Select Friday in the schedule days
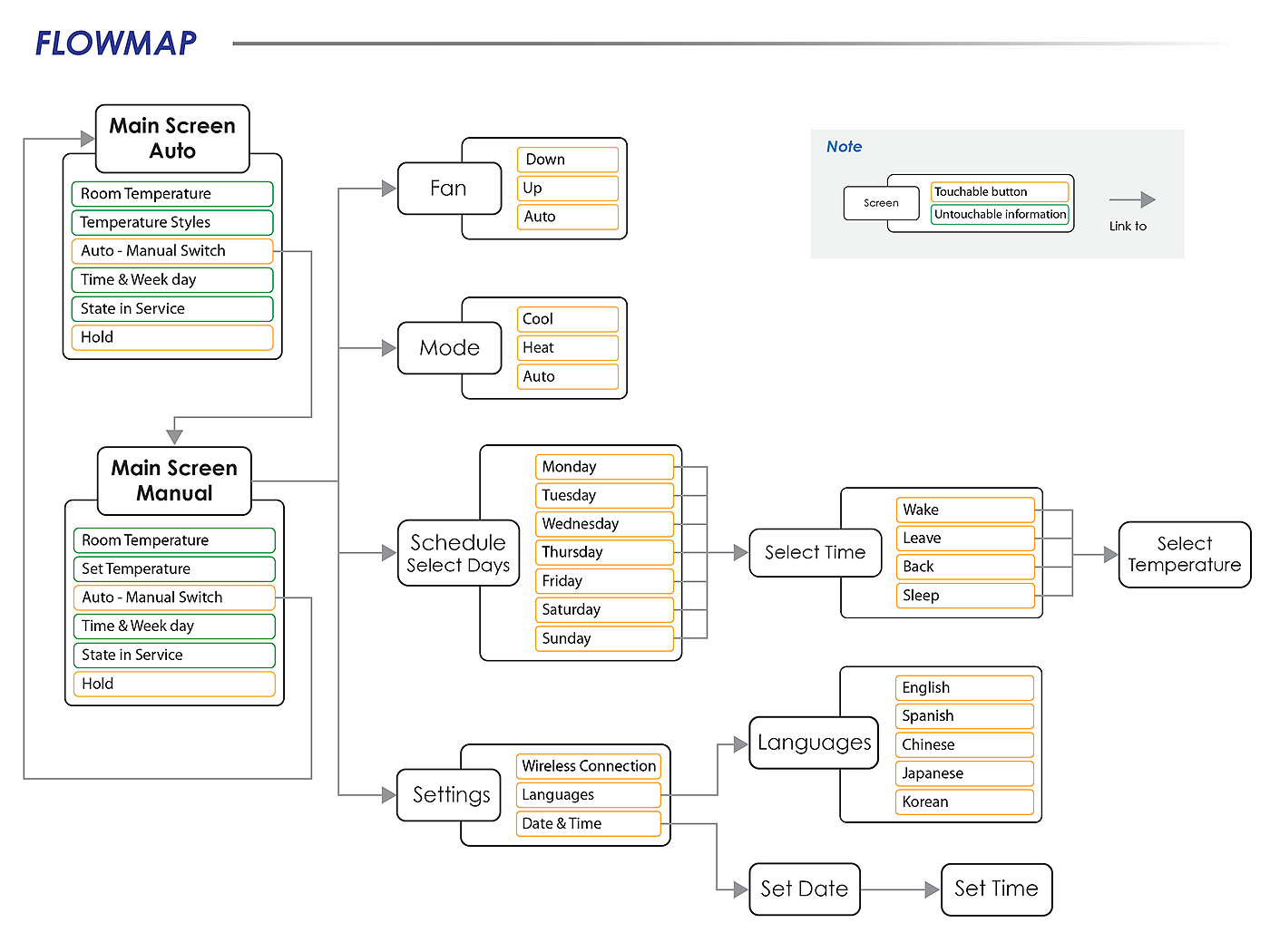 click(605, 581)
